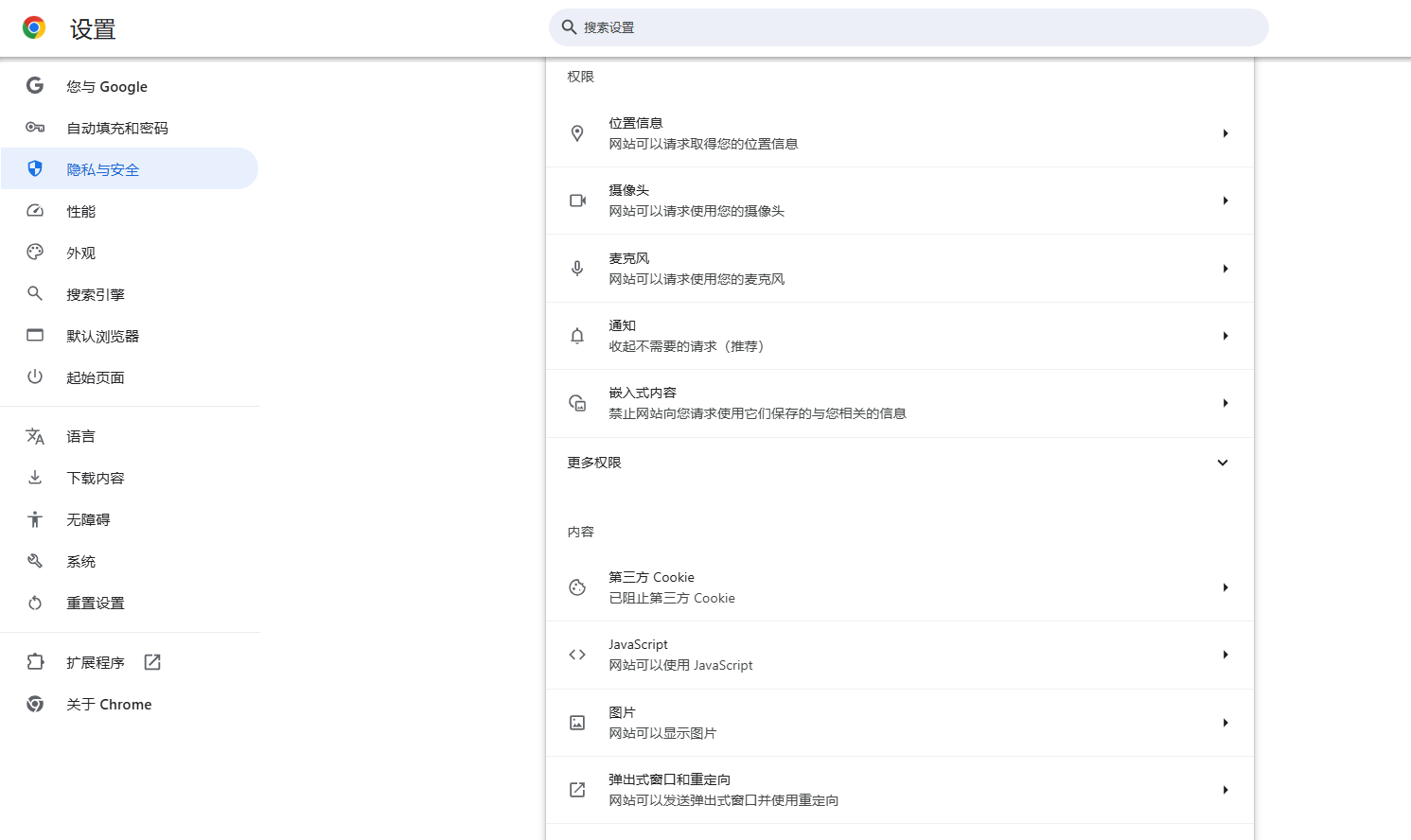Click the power icon for 起始页面
Viewport: 1411px width, 840px height.
pos(35,377)
